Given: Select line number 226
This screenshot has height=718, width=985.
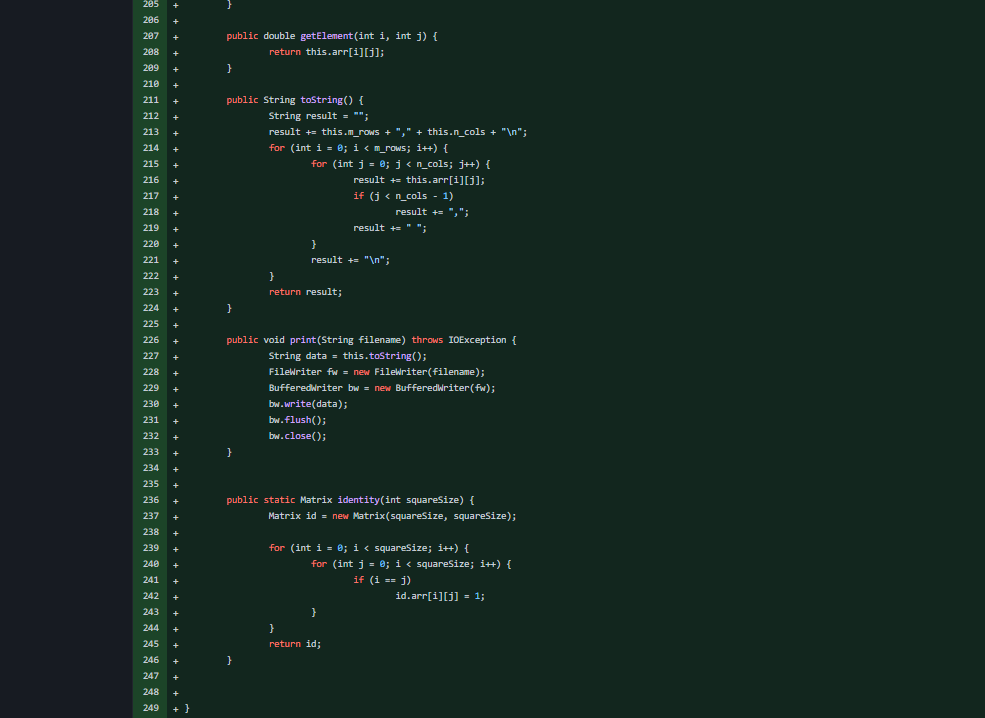Looking at the screenshot, I should (x=151, y=340).
